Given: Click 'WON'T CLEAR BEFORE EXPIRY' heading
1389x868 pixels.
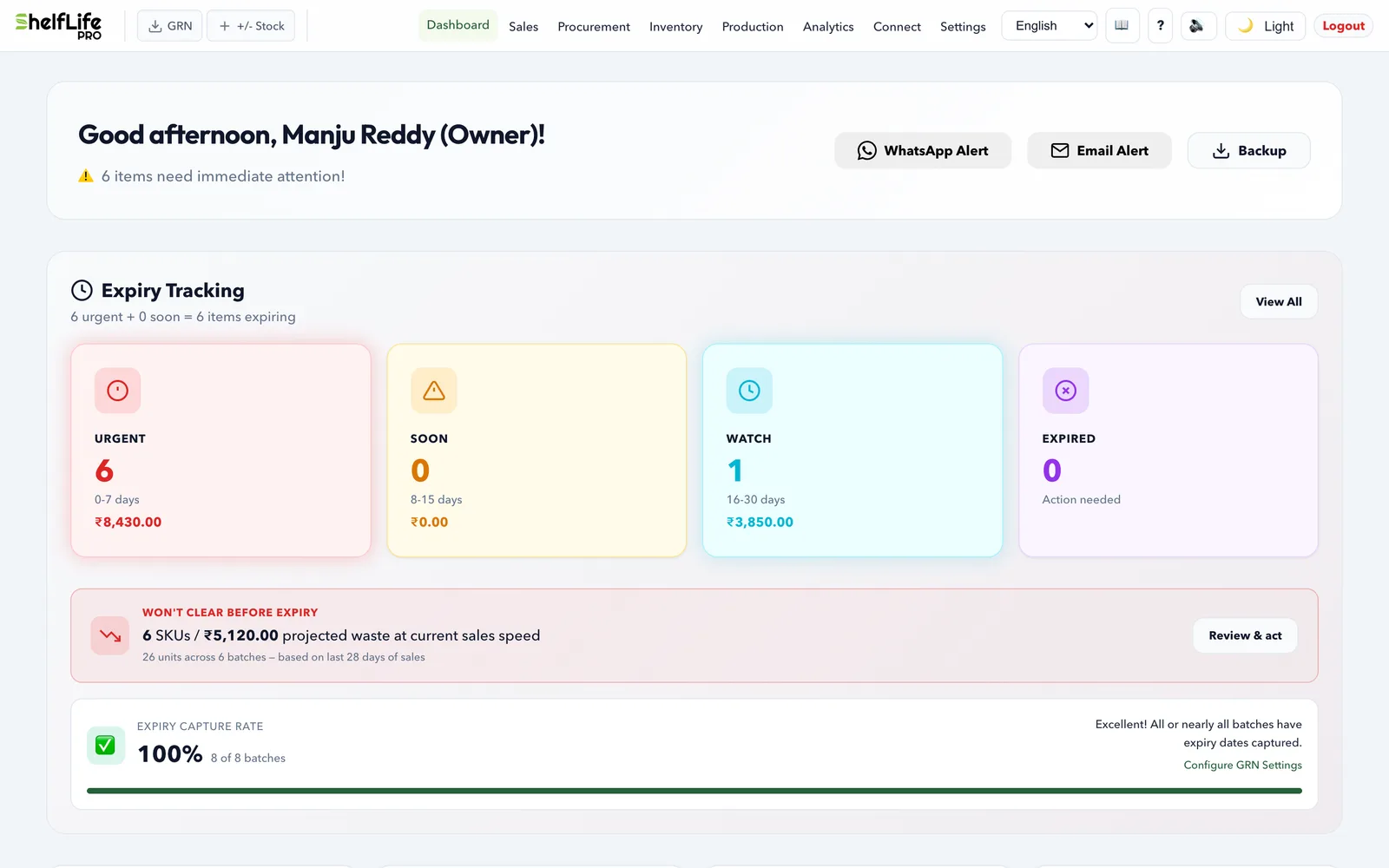Looking at the screenshot, I should pos(230,613).
